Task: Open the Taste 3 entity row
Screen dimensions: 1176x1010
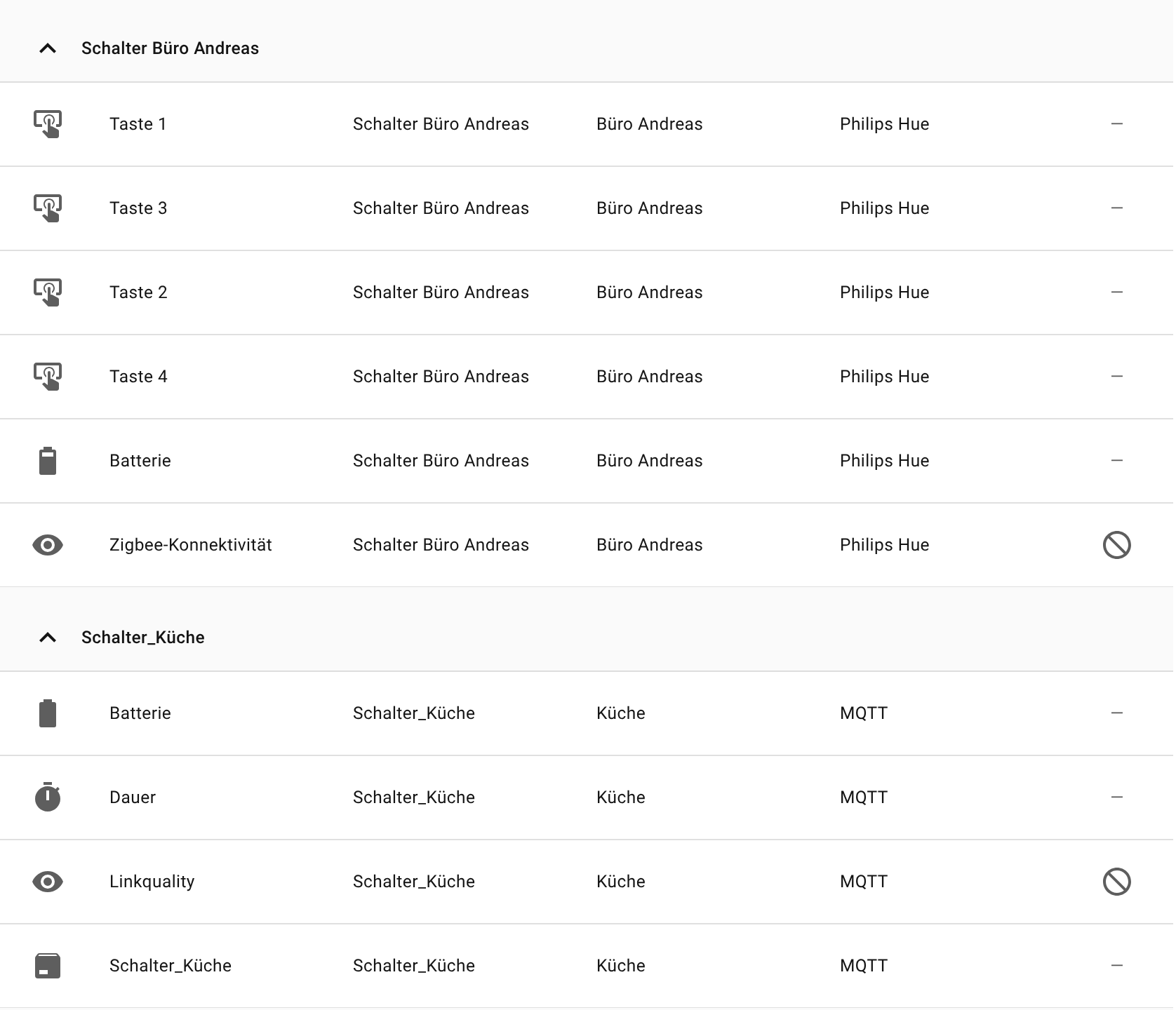Action: (x=138, y=208)
